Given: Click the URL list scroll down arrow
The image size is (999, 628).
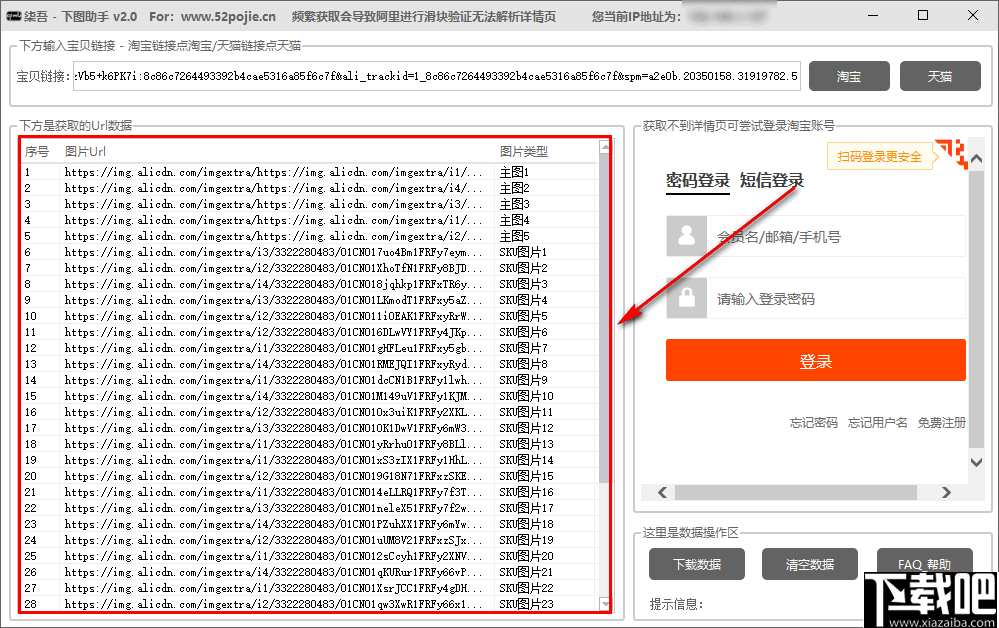Looking at the screenshot, I should click(x=605, y=603).
